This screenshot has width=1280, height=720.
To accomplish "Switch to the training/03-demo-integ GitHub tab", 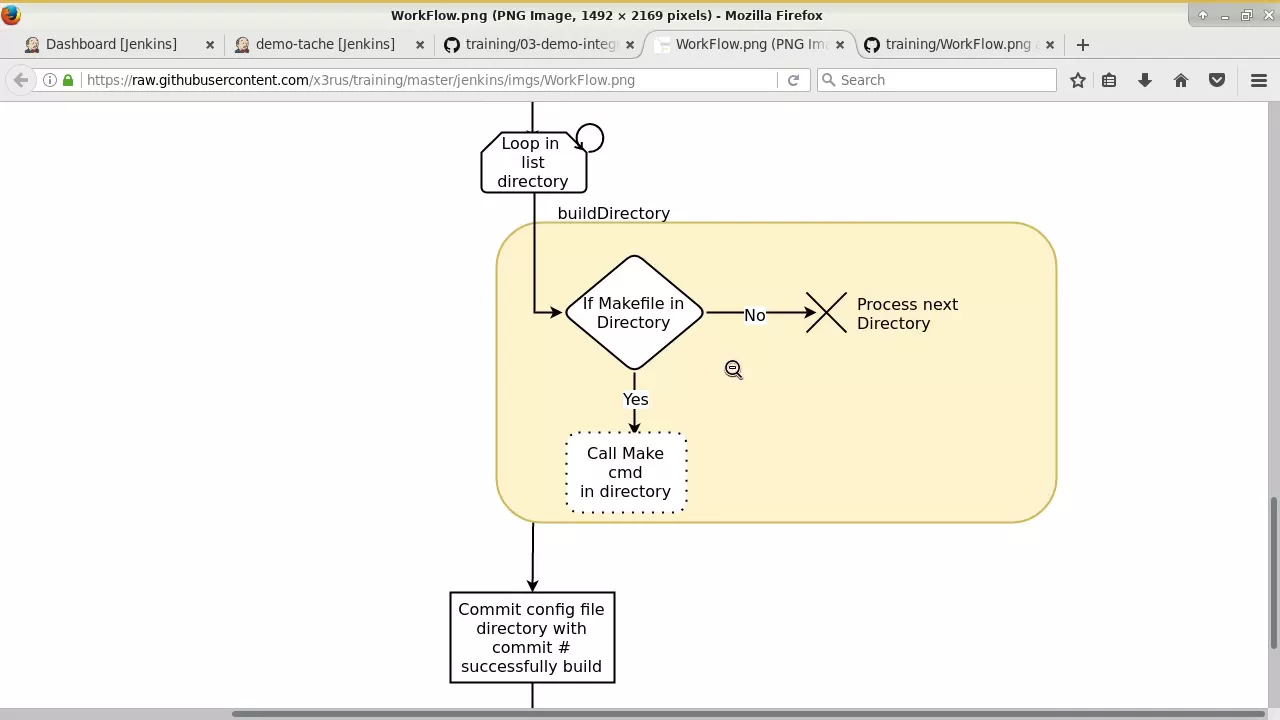I will pos(541,44).
